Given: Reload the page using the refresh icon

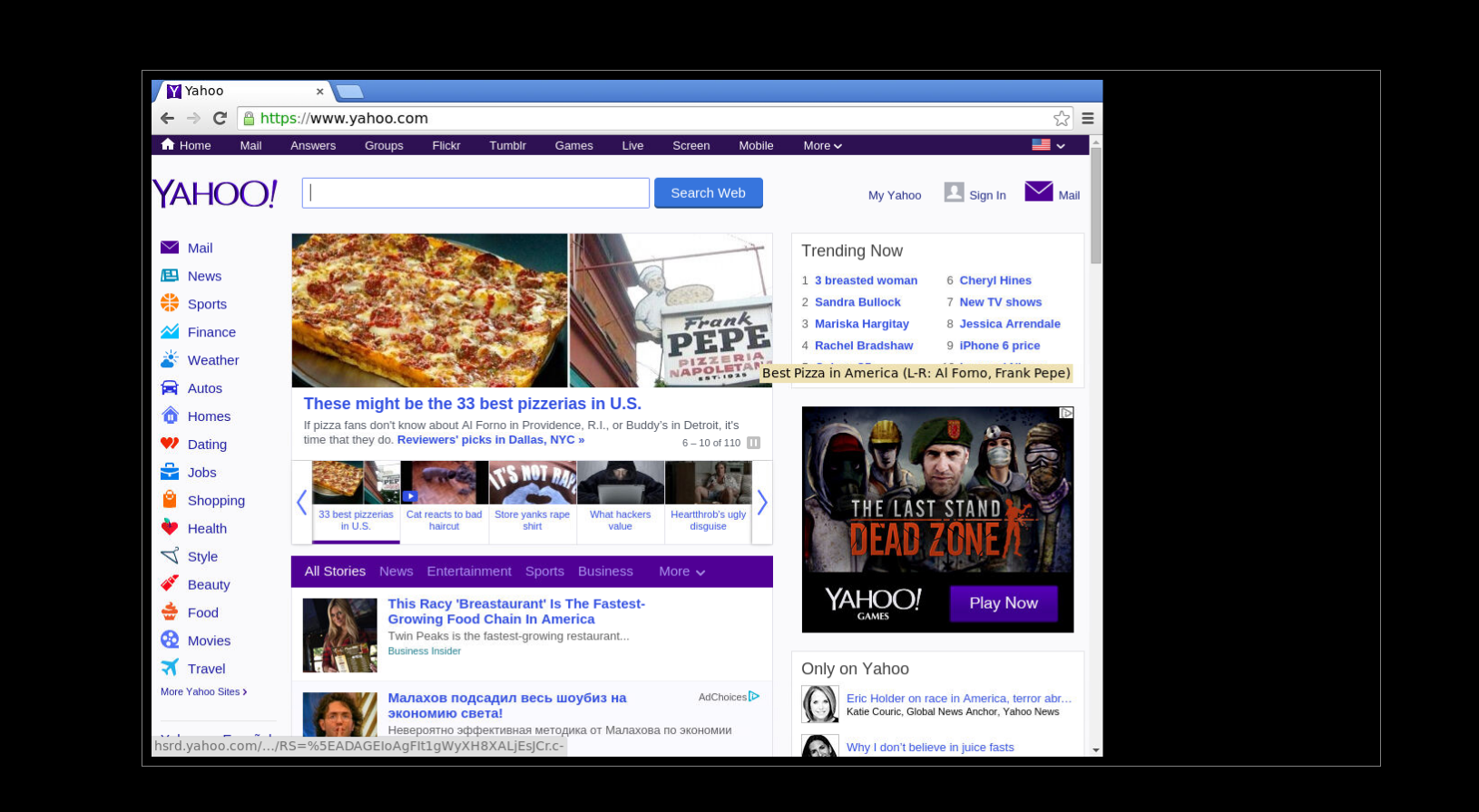Looking at the screenshot, I should tap(220, 118).
